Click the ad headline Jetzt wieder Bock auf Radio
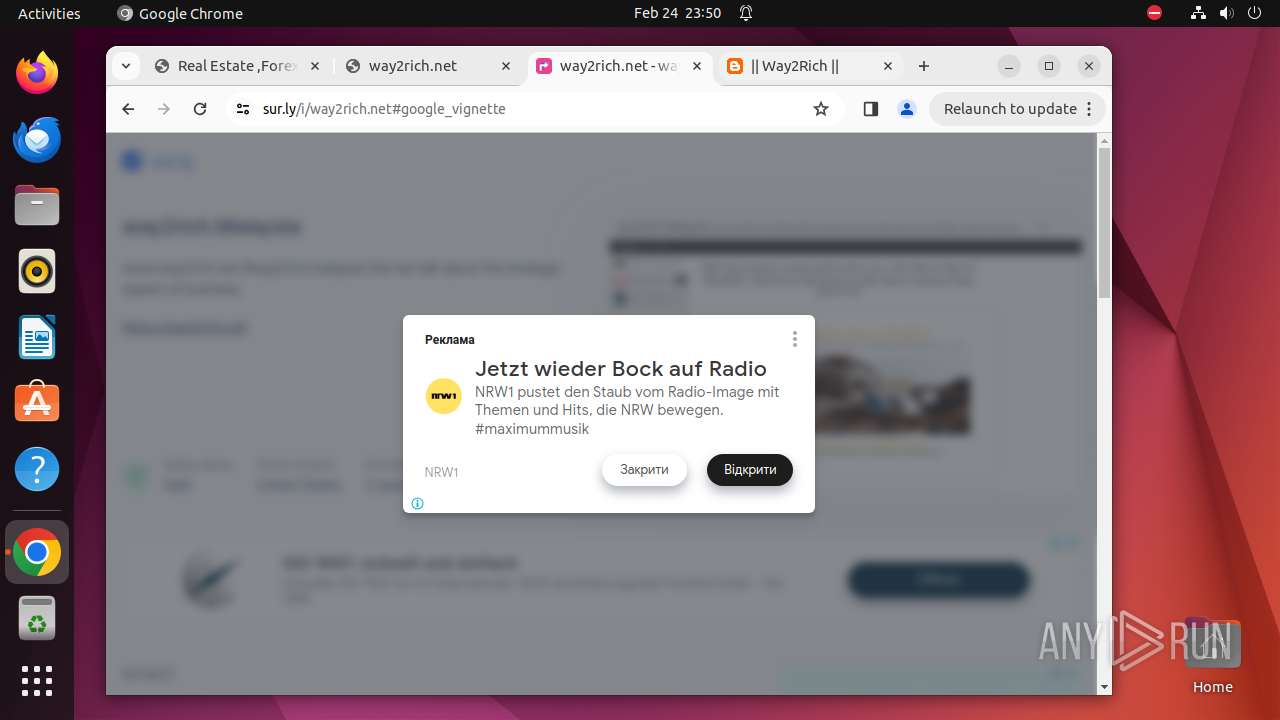Image resolution: width=1280 pixels, height=720 pixels. [621, 369]
